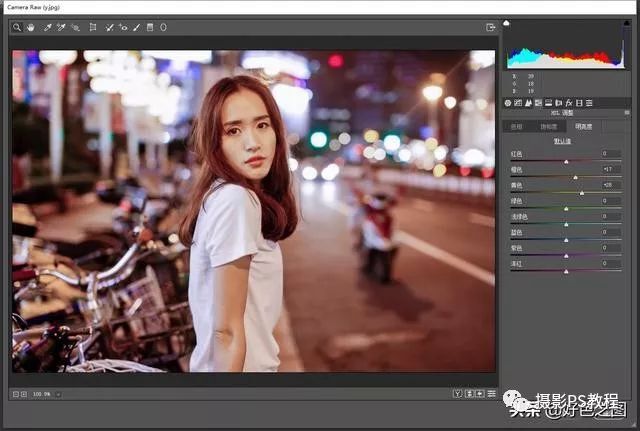
Task: Select the Crop tool
Action: tap(93, 28)
